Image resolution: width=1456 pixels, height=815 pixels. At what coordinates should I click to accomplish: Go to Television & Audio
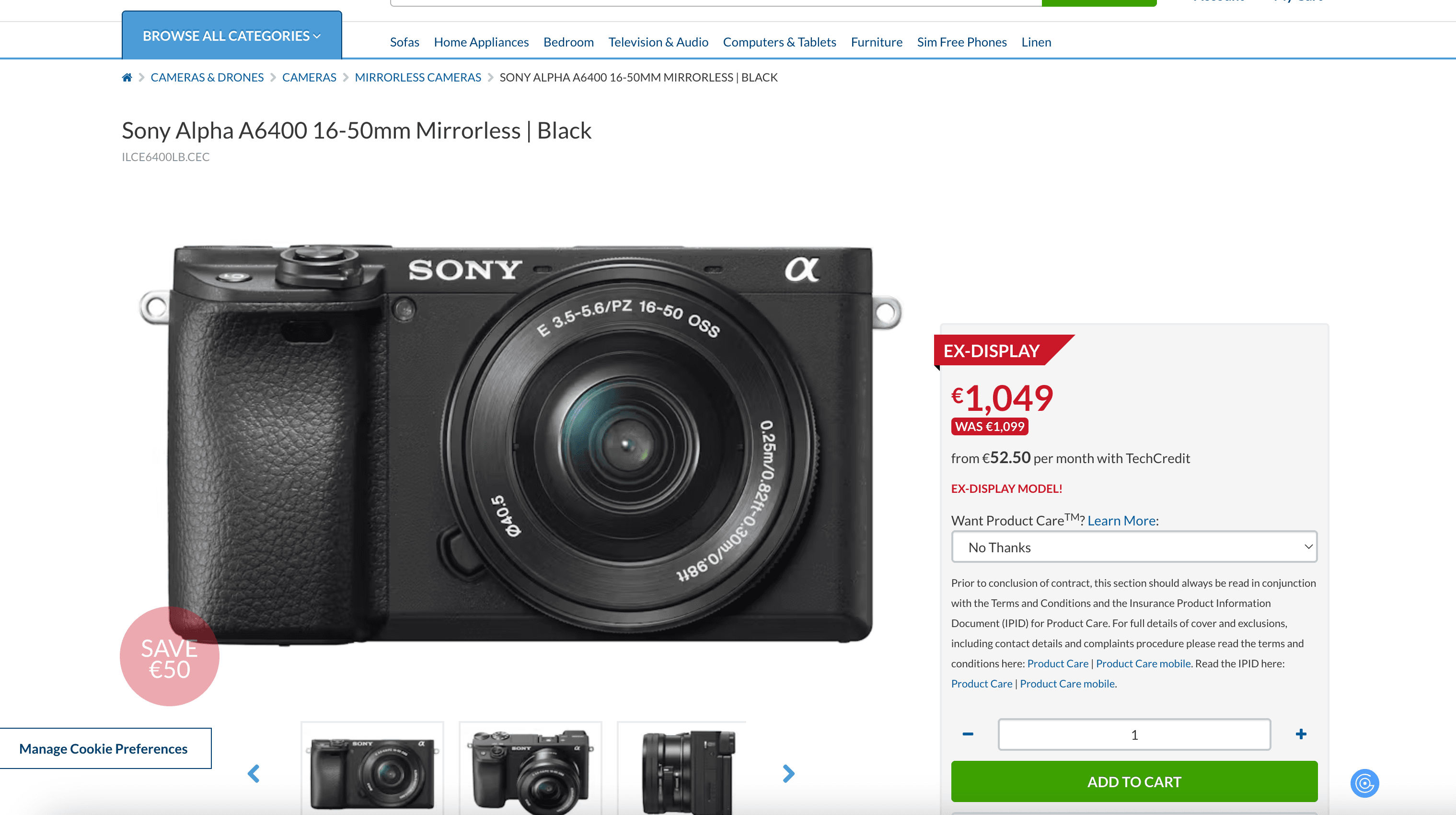658,42
